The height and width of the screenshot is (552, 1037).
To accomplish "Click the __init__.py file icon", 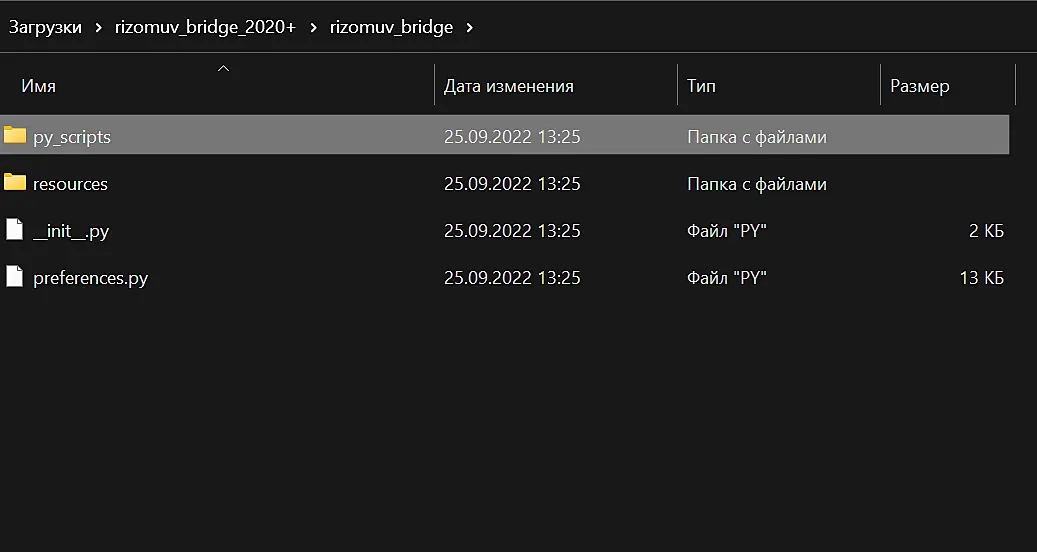I will pos(15,230).
